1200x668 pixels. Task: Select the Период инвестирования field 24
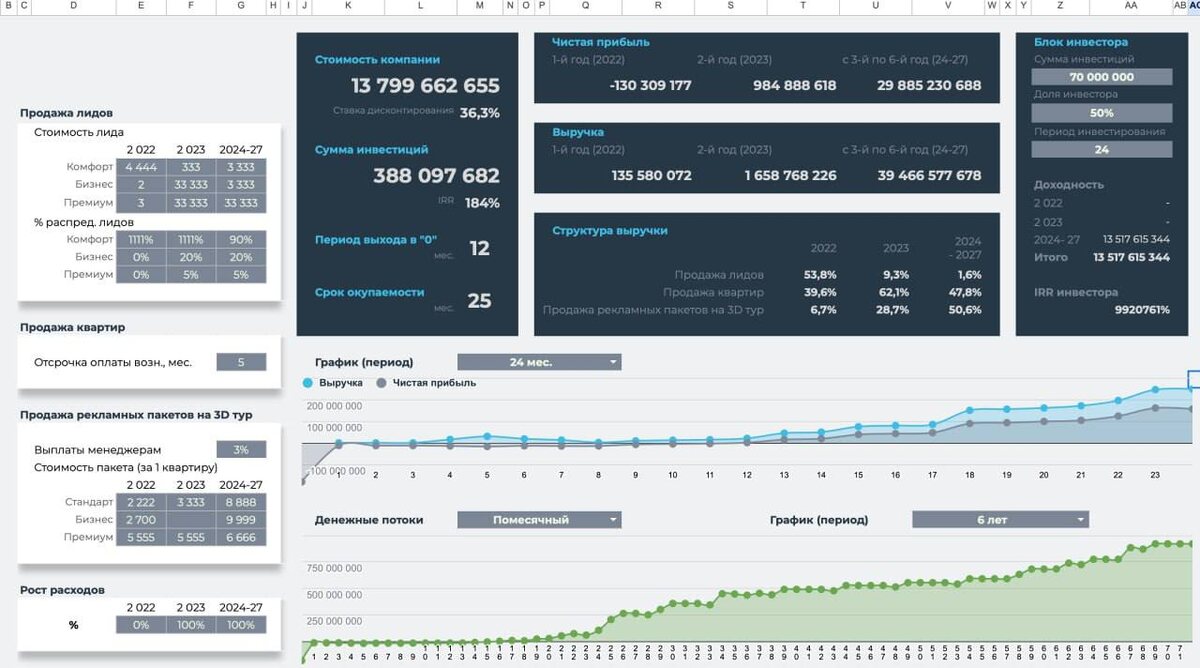pyautogui.click(x=1101, y=150)
